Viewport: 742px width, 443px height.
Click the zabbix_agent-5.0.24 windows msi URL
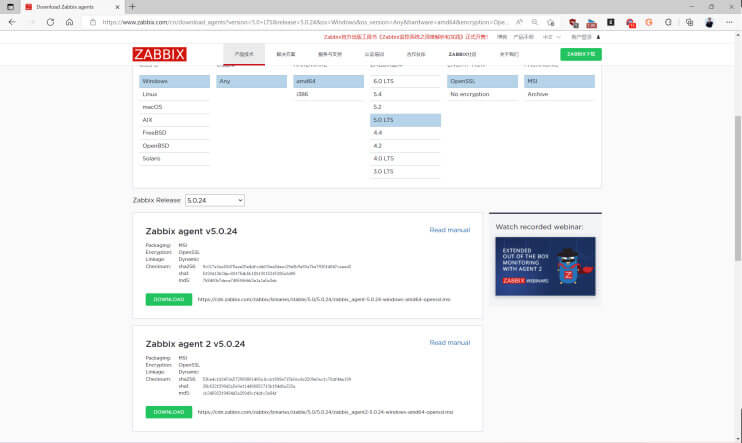pyautogui.click(x=324, y=299)
